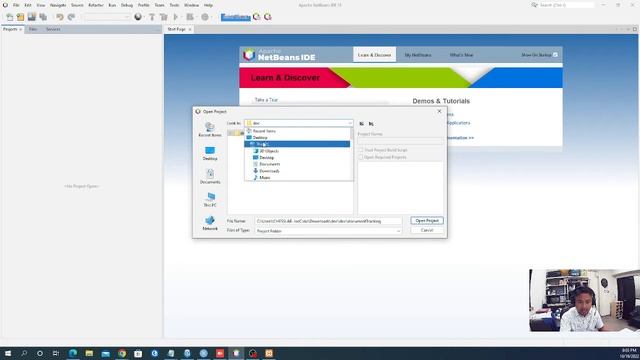Close the Open Project dialog

[x=439, y=111]
